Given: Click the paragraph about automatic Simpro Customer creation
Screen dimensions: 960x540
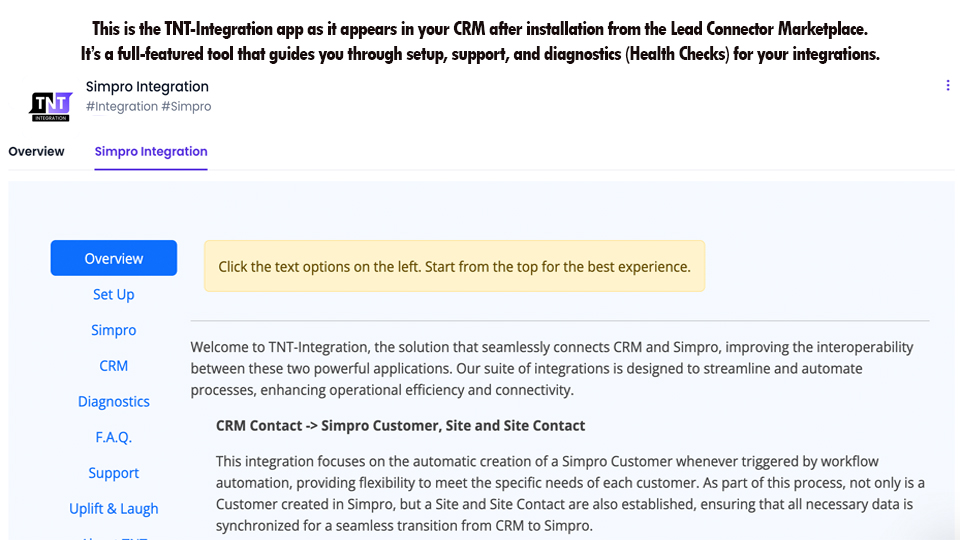Looking at the screenshot, I should 564,493.
